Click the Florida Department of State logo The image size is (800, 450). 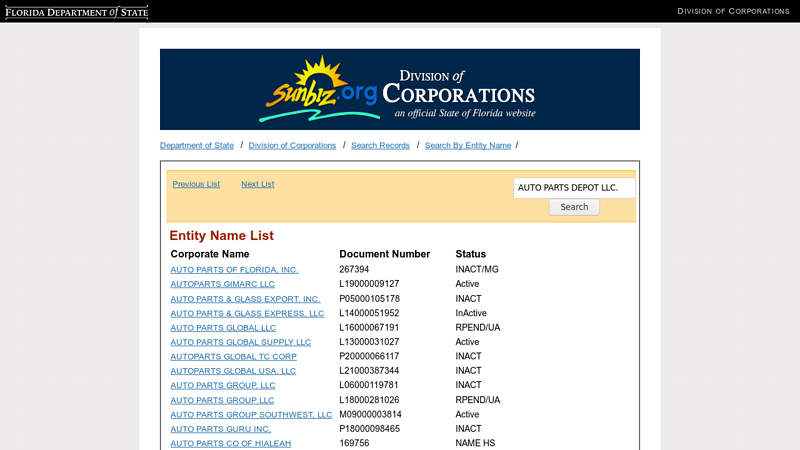77,12
